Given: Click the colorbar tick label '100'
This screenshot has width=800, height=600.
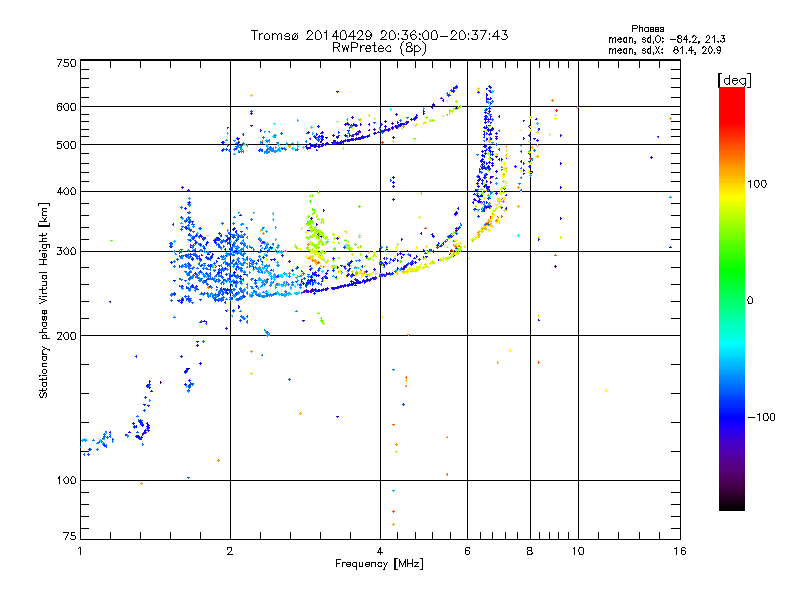Looking at the screenshot, I should click(757, 184).
